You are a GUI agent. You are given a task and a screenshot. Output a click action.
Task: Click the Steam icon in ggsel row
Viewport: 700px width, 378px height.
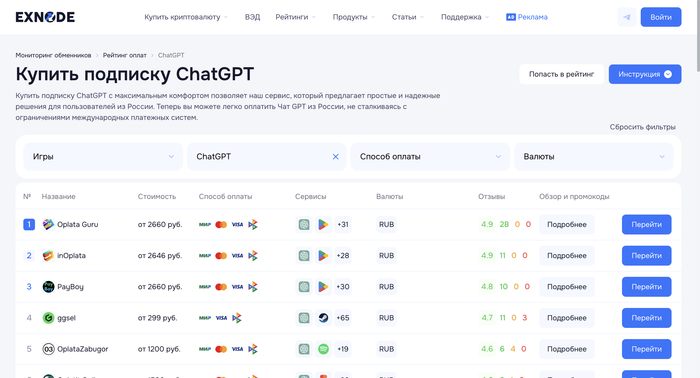323,318
